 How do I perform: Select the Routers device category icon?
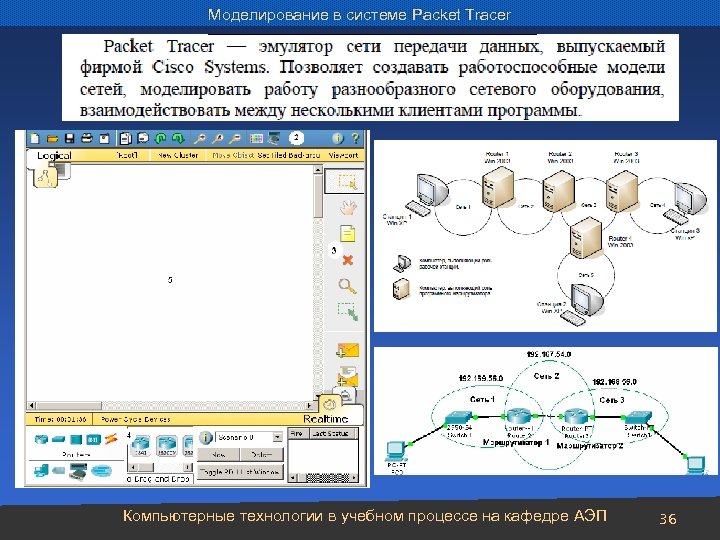click(x=41, y=439)
